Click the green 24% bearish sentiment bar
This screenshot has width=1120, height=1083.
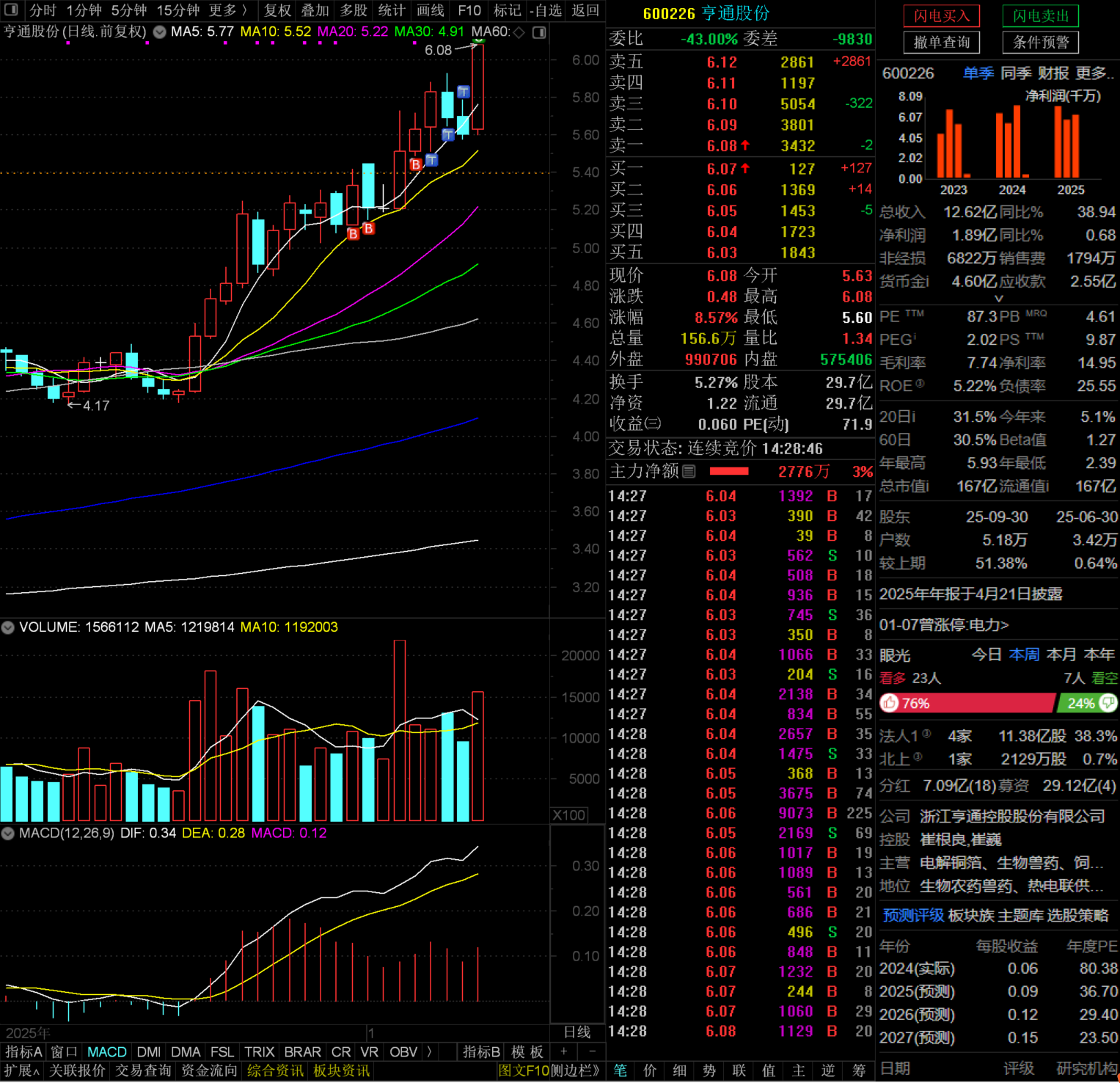[1087, 704]
